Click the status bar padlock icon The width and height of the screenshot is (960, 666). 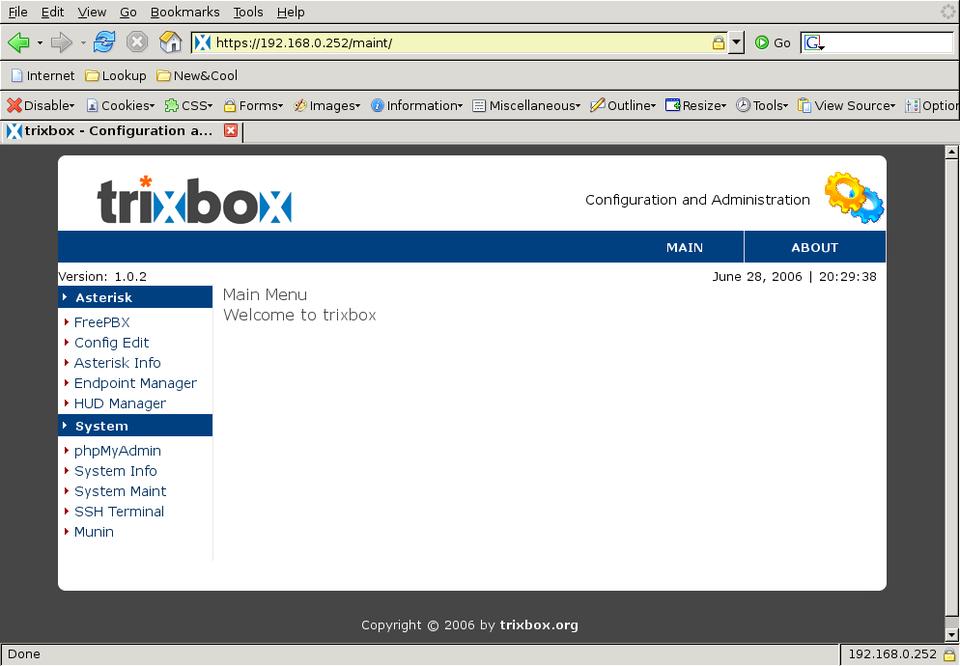(949, 654)
